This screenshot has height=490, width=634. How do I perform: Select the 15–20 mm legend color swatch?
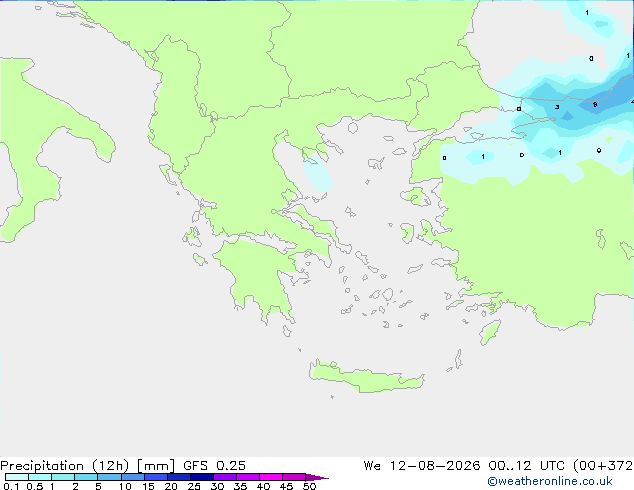pos(156,477)
